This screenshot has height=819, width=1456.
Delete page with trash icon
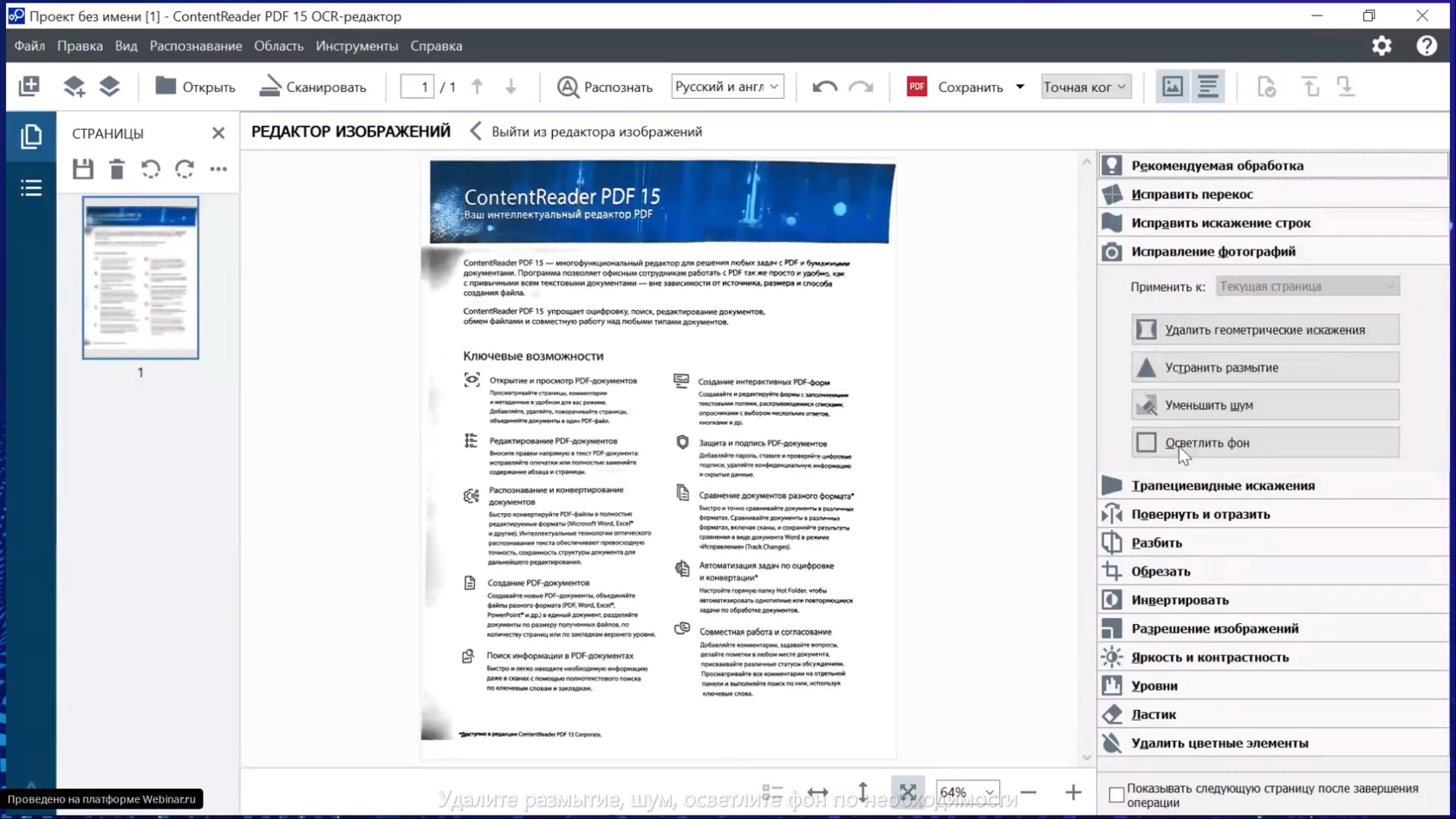(x=117, y=169)
